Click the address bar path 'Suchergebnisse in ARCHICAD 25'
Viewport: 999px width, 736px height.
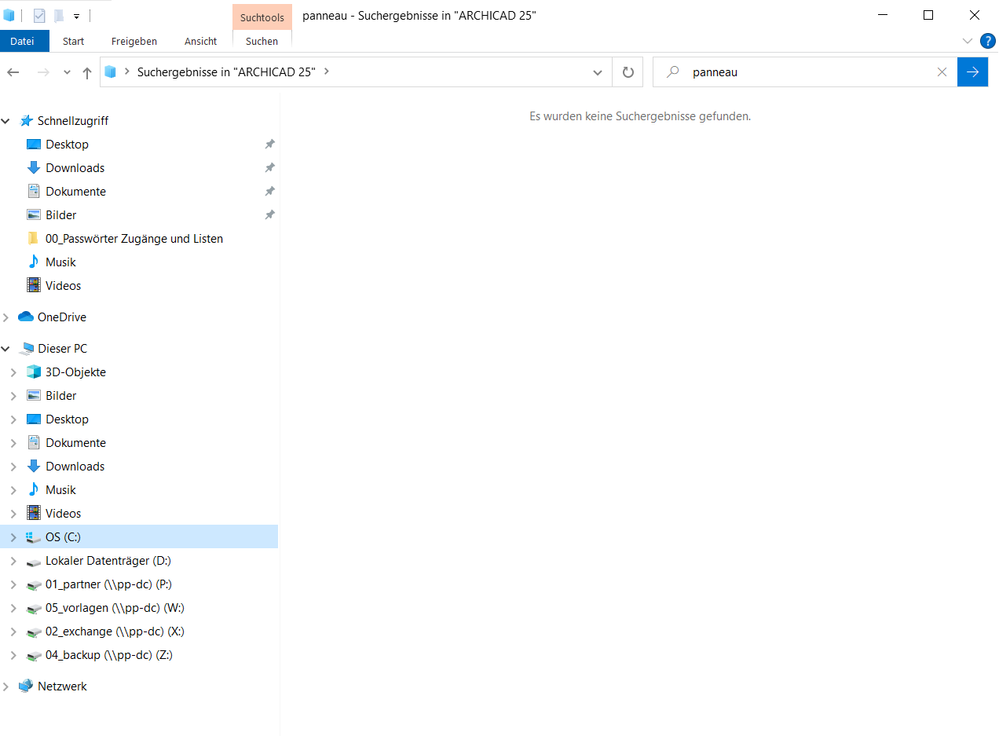[226, 72]
